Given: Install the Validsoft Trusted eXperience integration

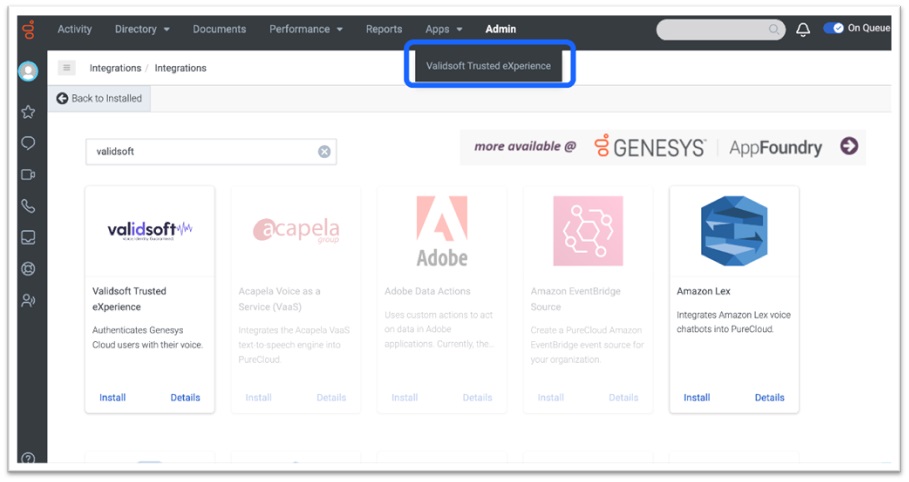Looking at the screenshot, I should [113, 397].
